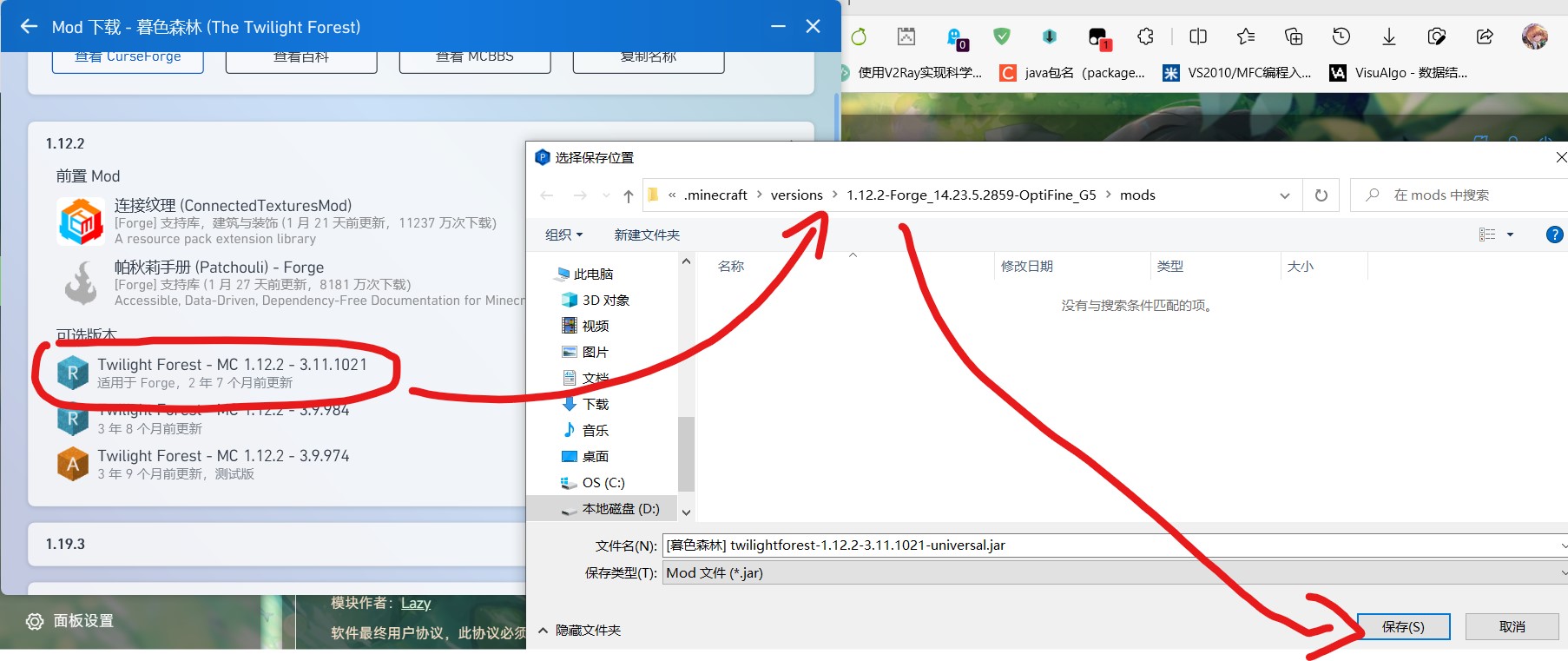Viewport: 1568px width, 661px height.
Task: Click .minecraft breadcrumb segment
Action: [715, 195]
